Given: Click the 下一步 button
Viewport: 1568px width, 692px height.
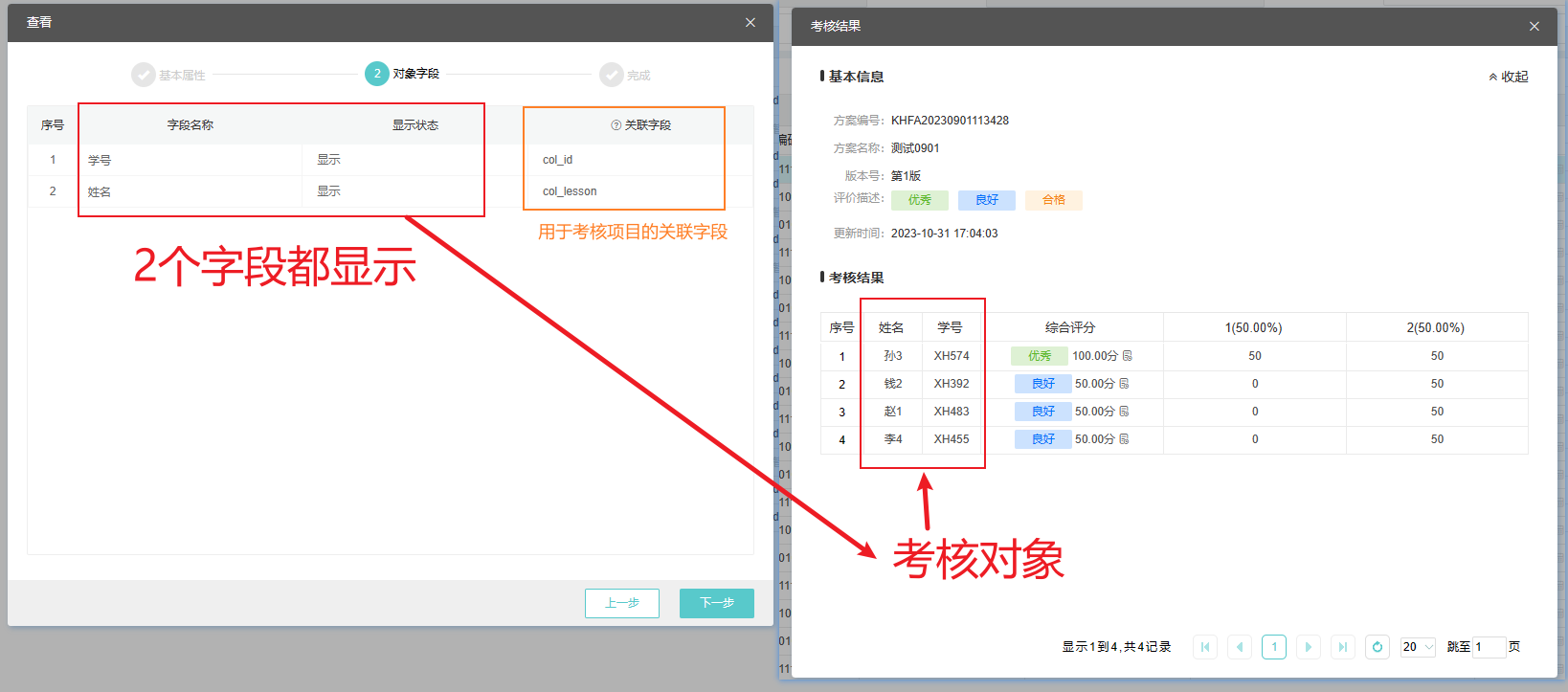Looking at the screenshot, I should point(717,603).
